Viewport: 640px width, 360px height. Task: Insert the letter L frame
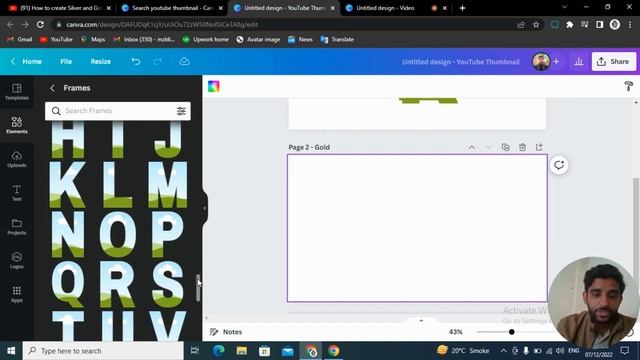(118, 185)
